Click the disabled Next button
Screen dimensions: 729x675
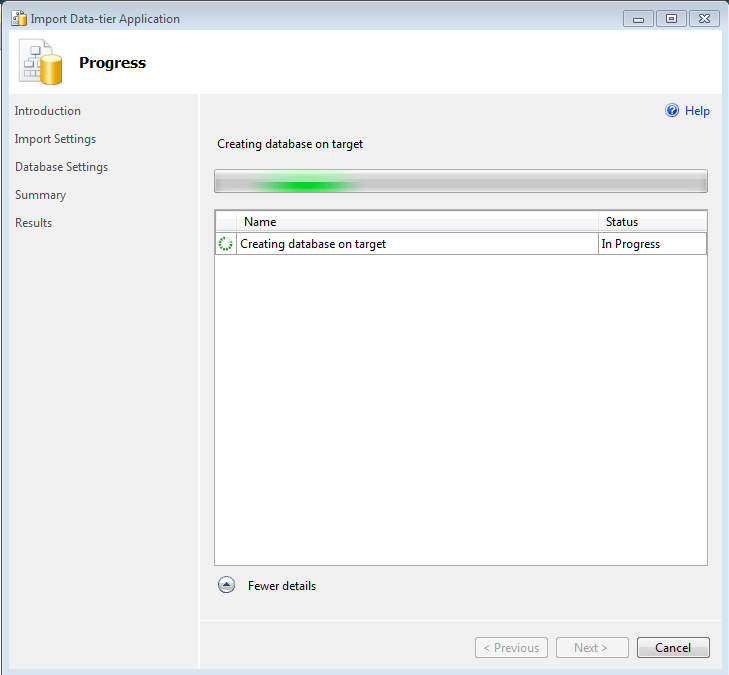[x=592, y=648]
